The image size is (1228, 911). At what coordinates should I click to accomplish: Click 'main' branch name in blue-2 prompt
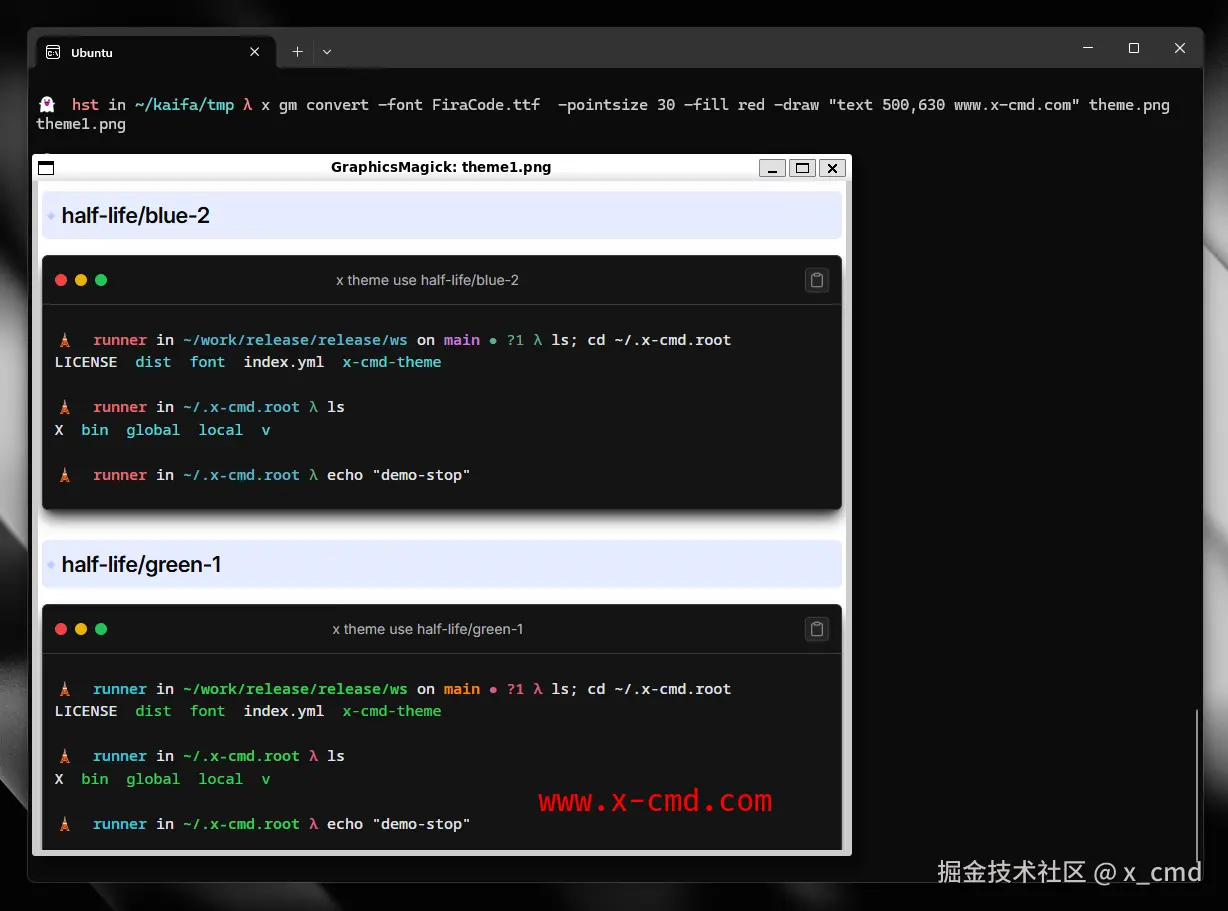coord(462,340)
